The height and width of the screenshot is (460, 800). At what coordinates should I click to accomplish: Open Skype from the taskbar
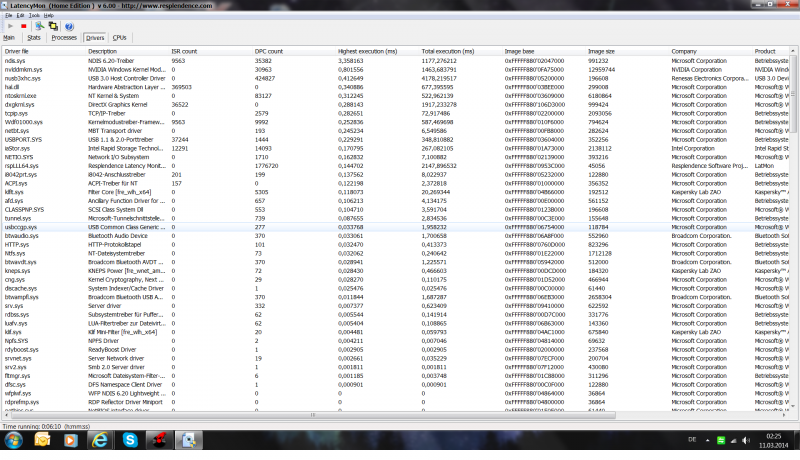(x=130, y=440)
